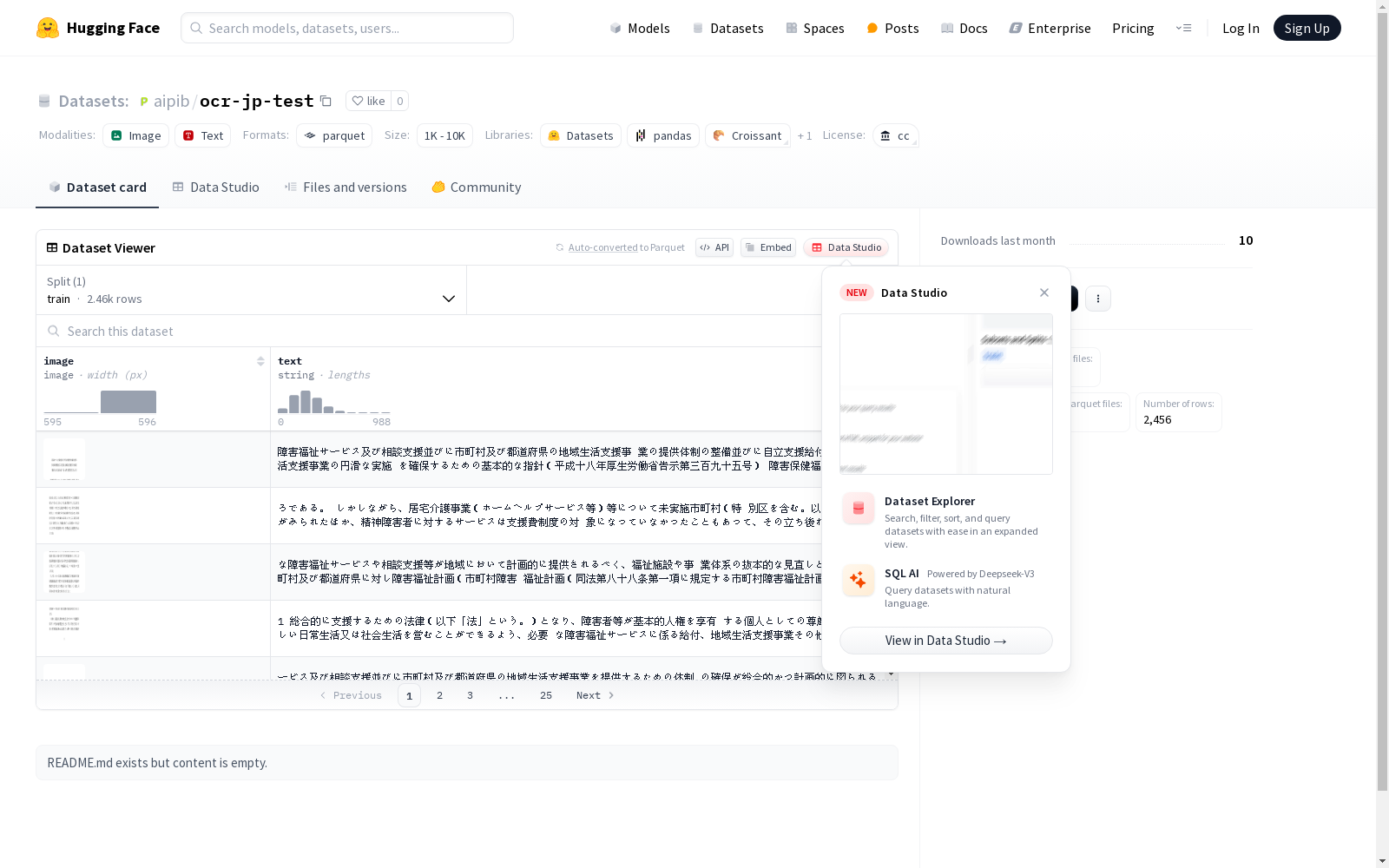Select page 1 in pagination
Viewport: 1389px width, 868px height.
click(410, 695)
